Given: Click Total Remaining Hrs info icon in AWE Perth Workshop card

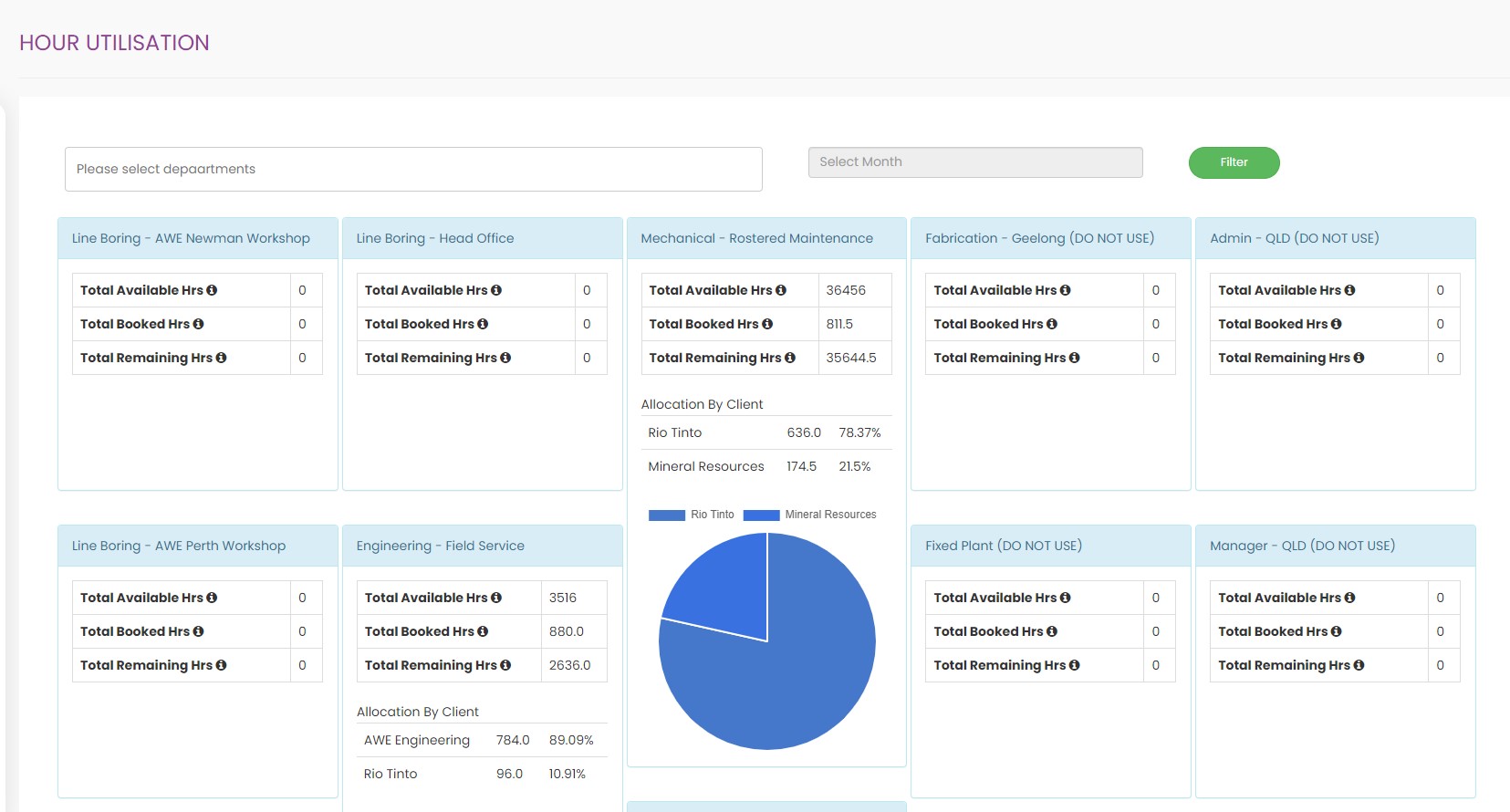Looking at the screenshot, I should (x=221, y=665).
